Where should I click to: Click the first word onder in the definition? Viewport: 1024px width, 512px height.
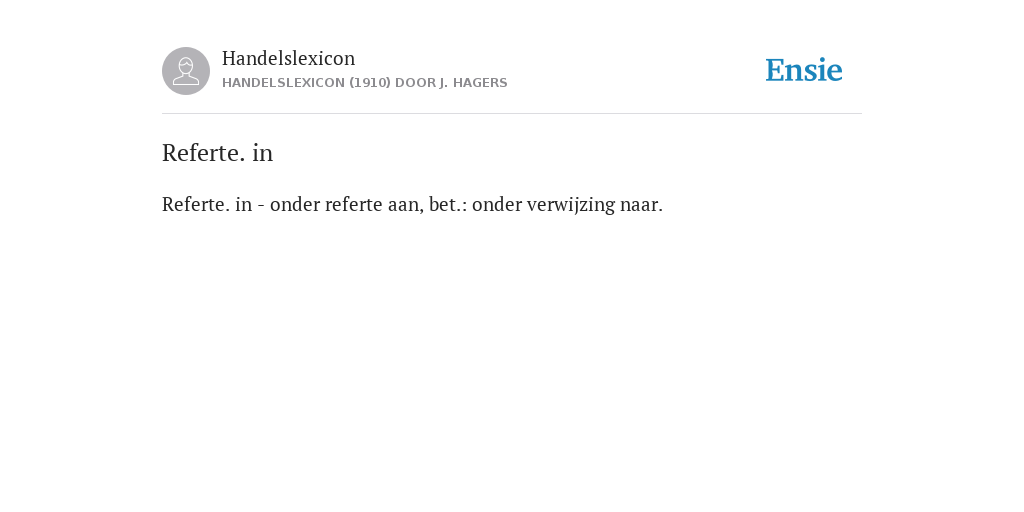[295, 204]
